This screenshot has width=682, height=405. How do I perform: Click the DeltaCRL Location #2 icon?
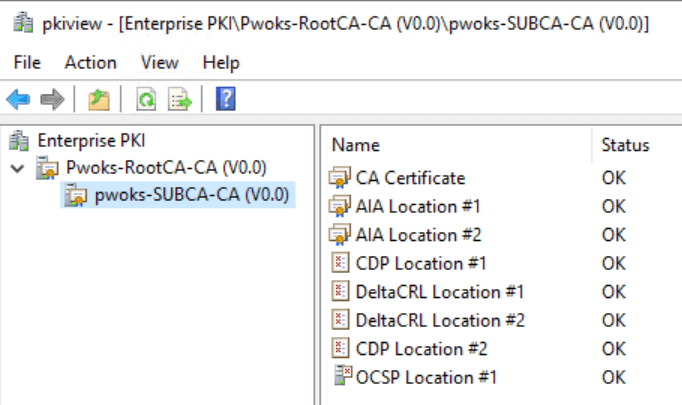click(340, 320)
